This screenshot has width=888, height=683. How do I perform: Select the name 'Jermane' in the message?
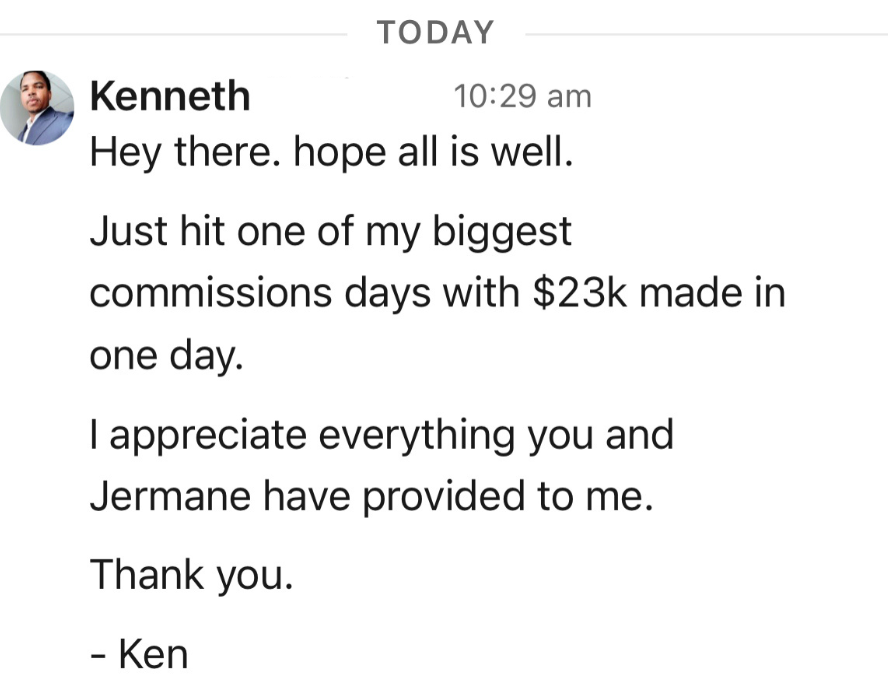170,496
